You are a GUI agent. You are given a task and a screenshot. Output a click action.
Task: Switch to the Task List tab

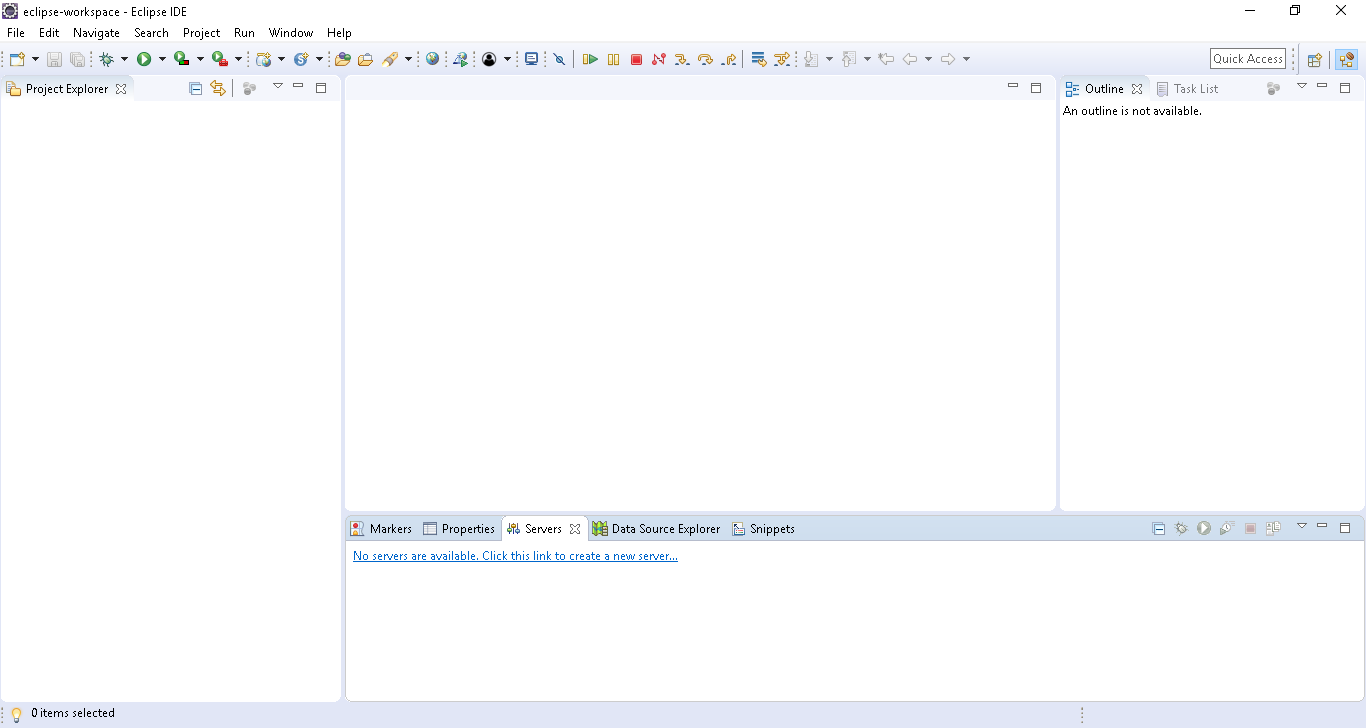[1187, 89]
